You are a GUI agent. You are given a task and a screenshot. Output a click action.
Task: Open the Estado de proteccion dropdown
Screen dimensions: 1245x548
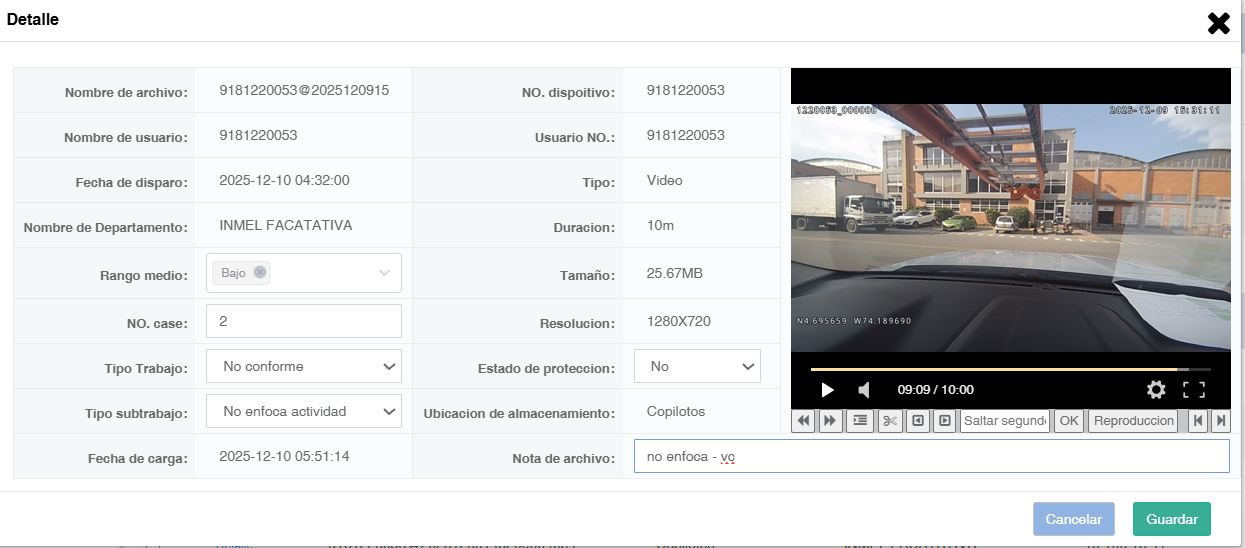pos(697,366)
